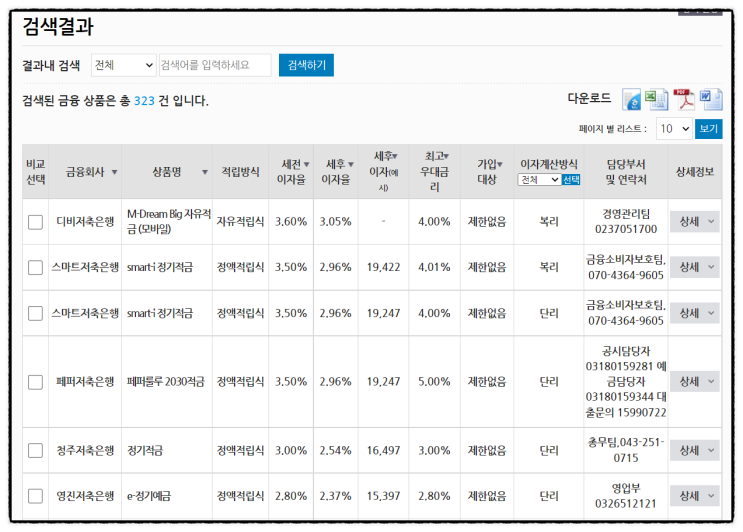
Task: Click 담당부서 및 연락처 column header
Action: 626,172
